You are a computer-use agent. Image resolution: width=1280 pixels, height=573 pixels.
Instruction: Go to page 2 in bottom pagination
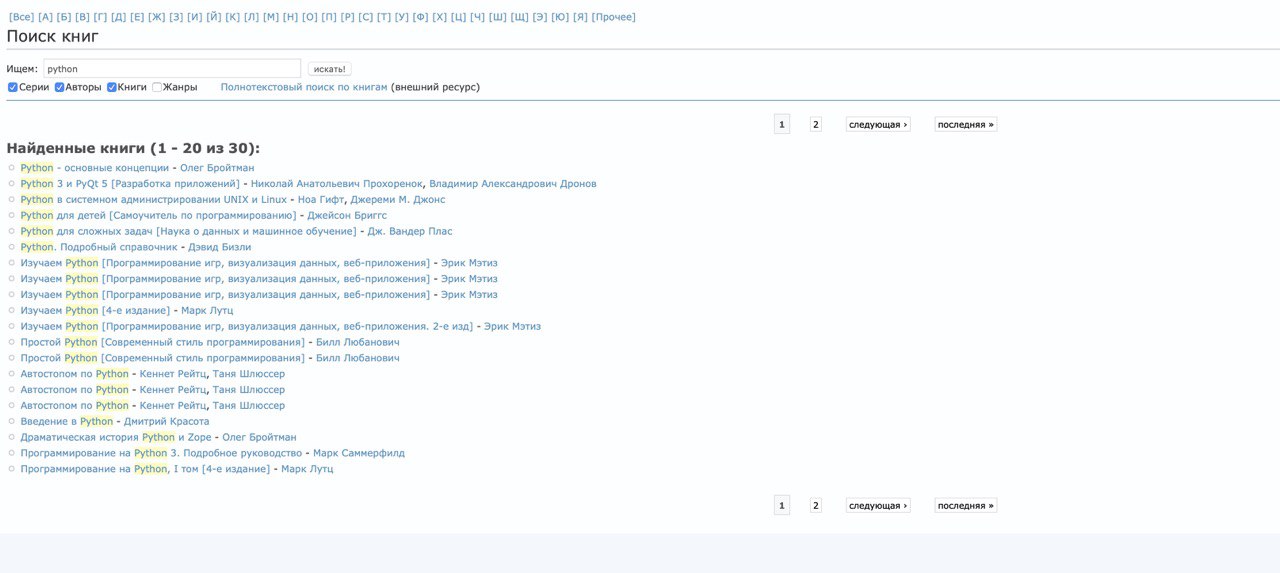coord(815,506)
